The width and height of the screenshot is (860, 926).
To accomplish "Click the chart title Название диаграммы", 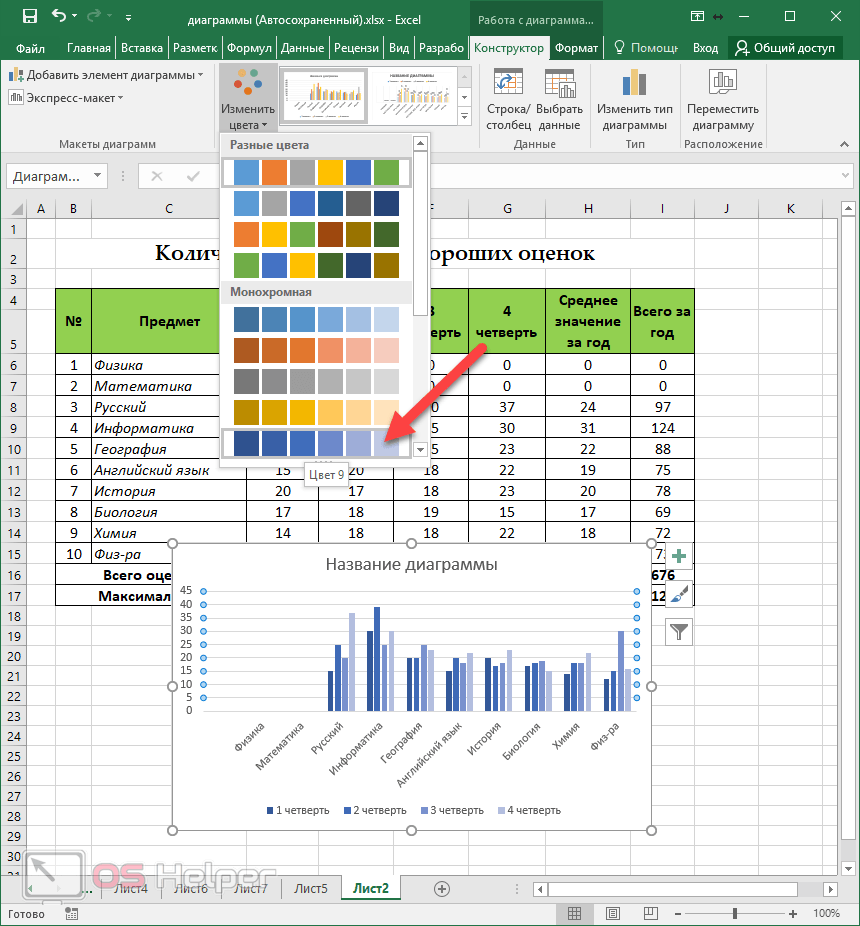I will point(412,565).
